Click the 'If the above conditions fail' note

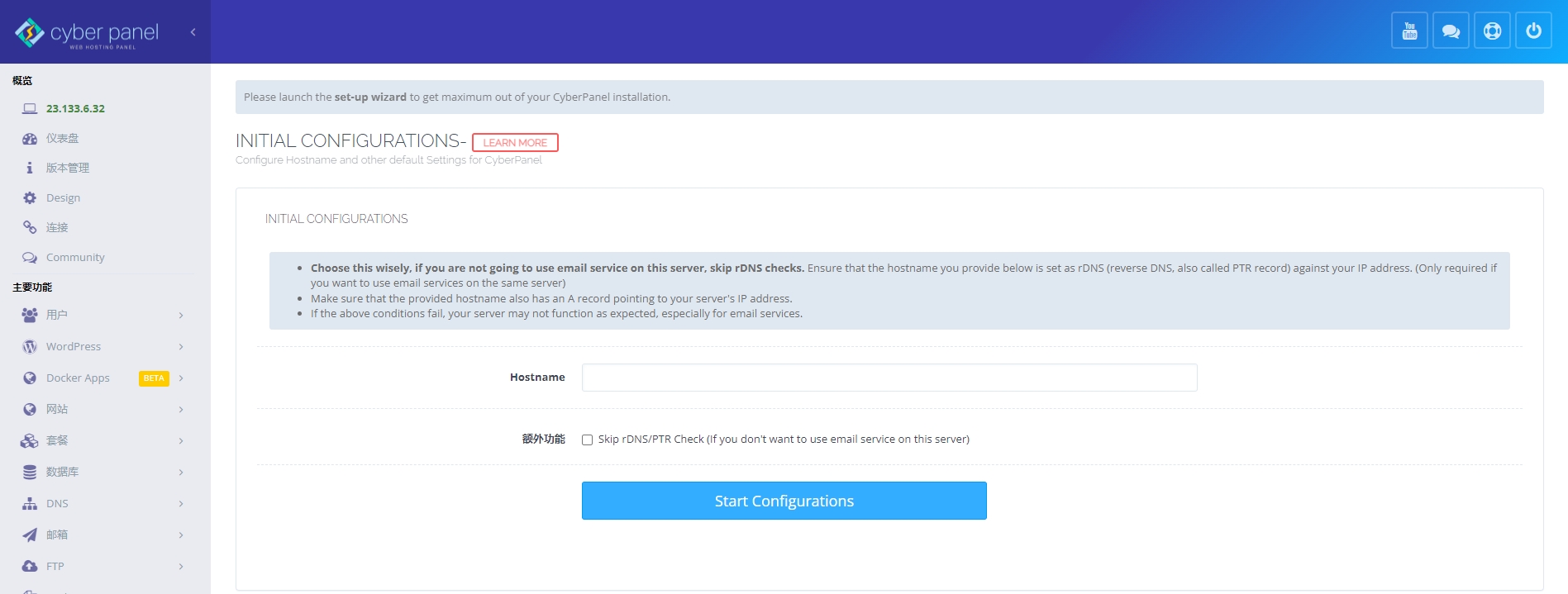tap(556, 314)
